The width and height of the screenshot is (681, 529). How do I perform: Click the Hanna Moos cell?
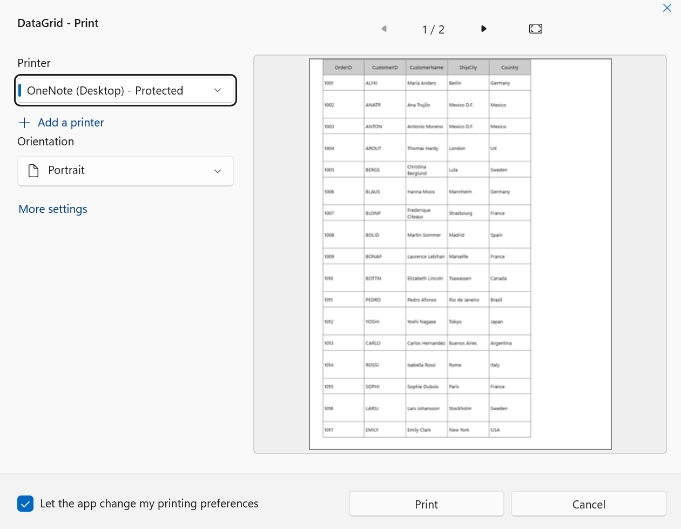click(x=426, y=192)
